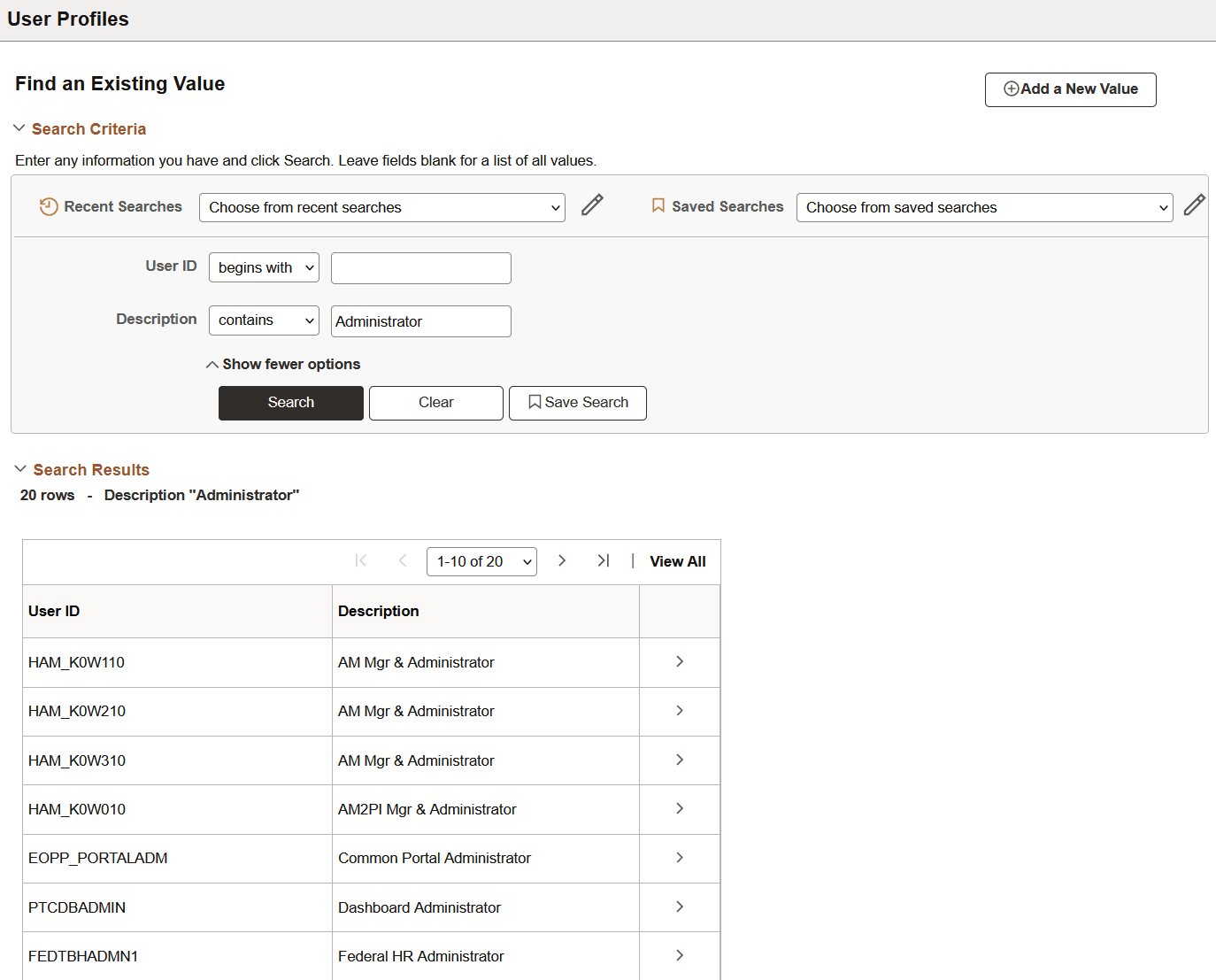
Task: Return to the first results page
Action: [361, 560]
